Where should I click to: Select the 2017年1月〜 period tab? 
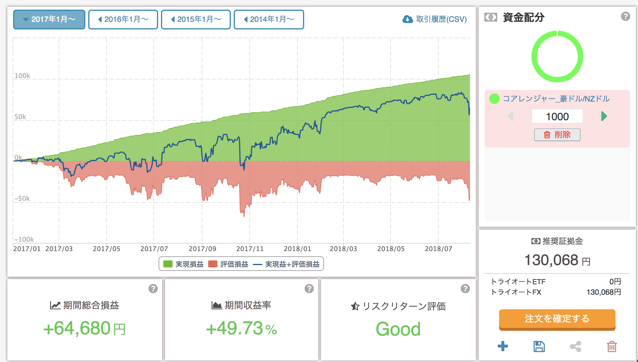(49, 20)
